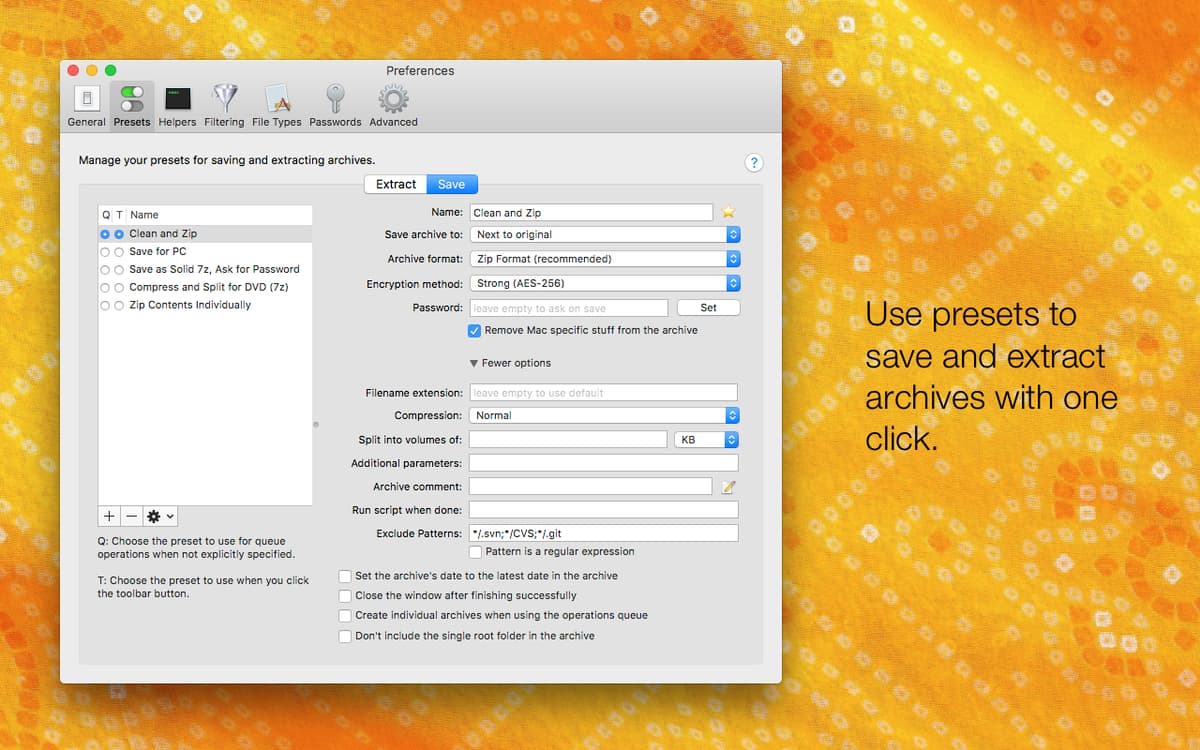
Task: Select the queue radio button for 'Save for PC'
Action: coord(105,251)
